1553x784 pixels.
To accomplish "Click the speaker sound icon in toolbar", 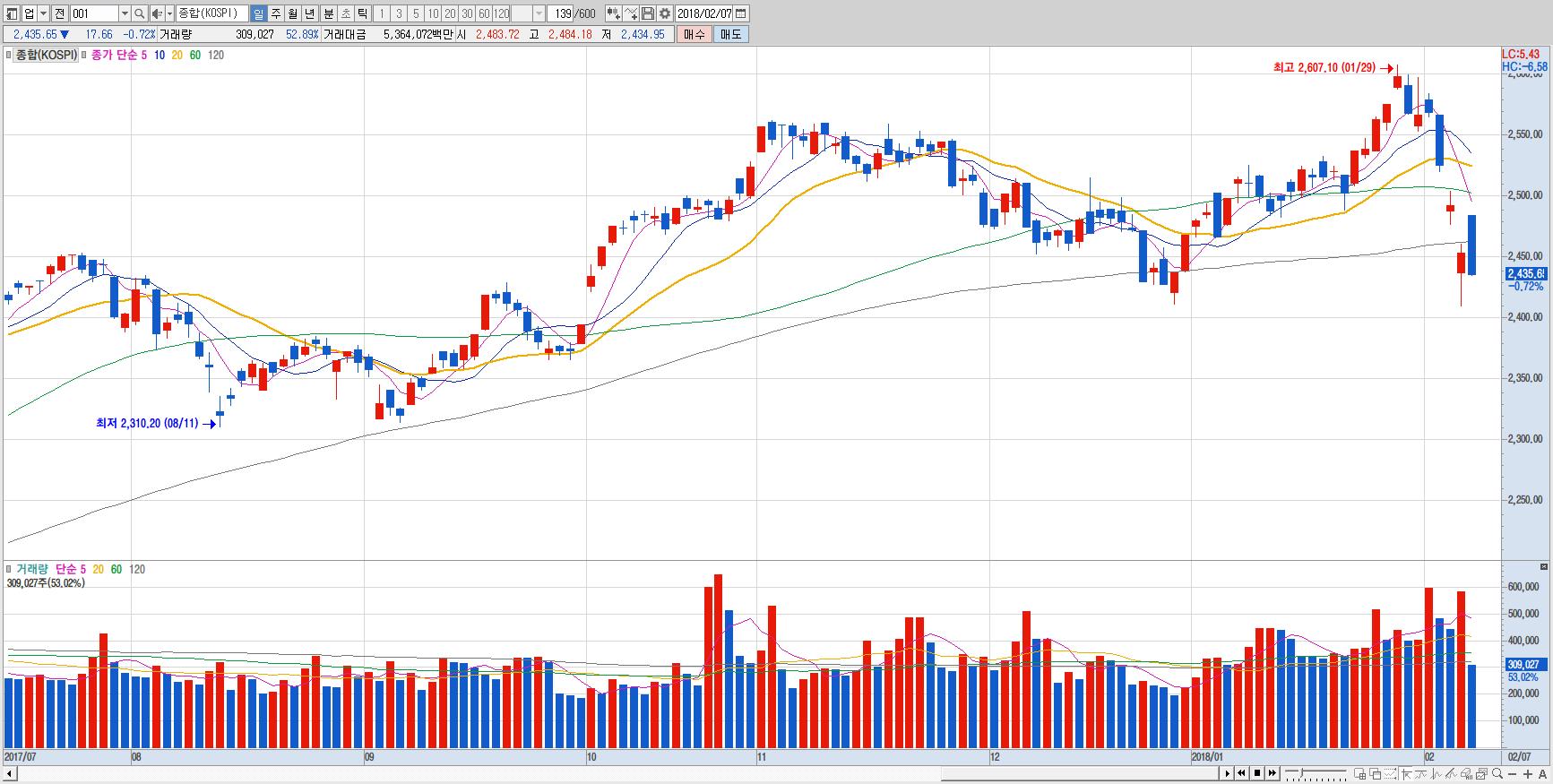I will click(157, 13).
